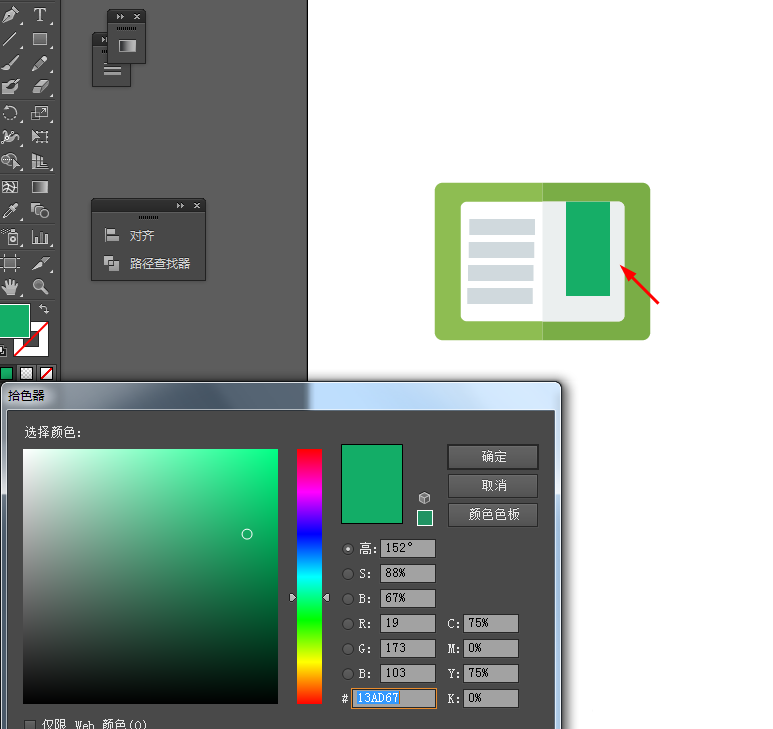Select the Eraser tool

coord(40,87)
